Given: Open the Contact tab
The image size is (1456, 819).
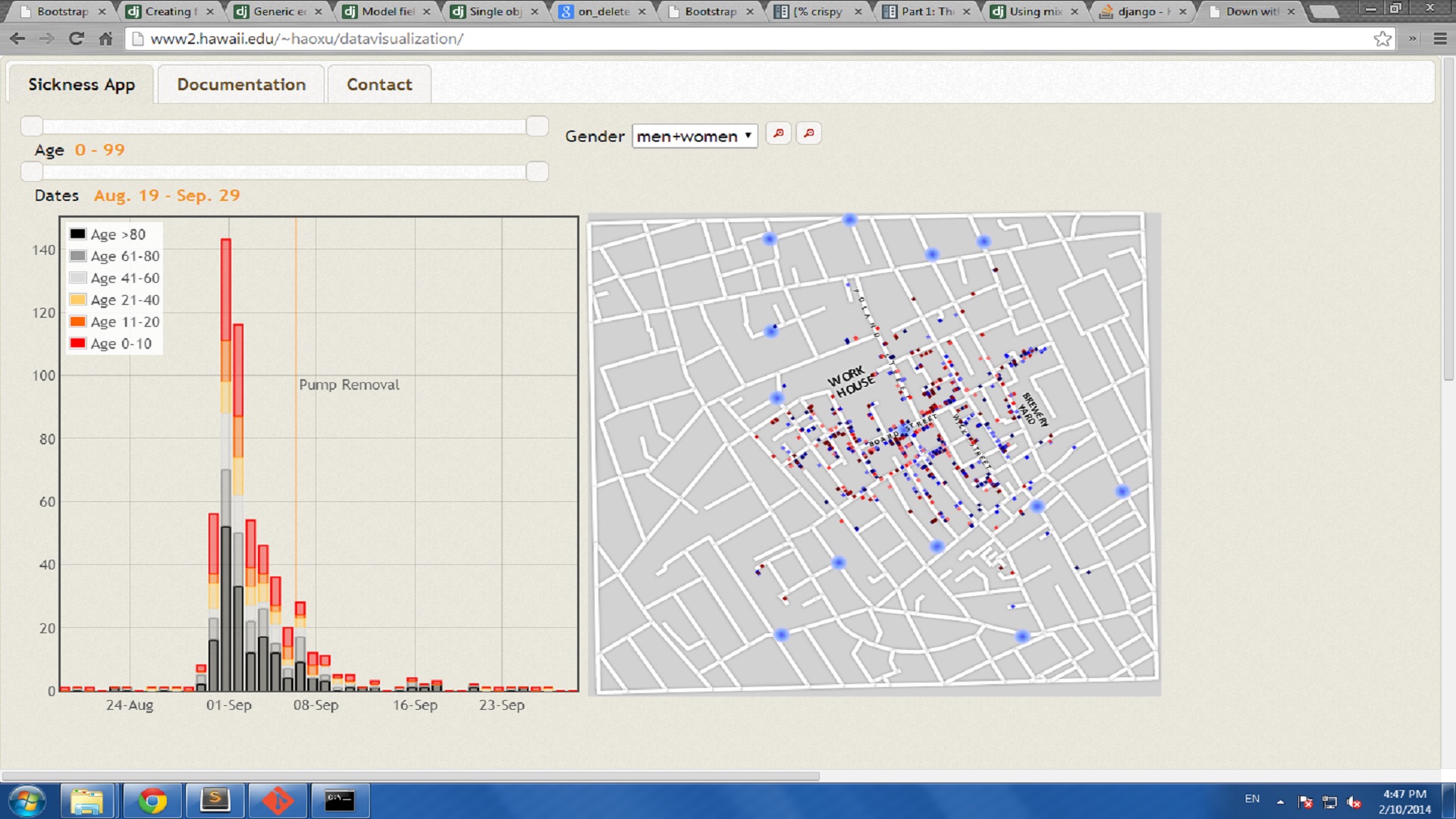Looking at the screenshot, I should pos(379,84).
